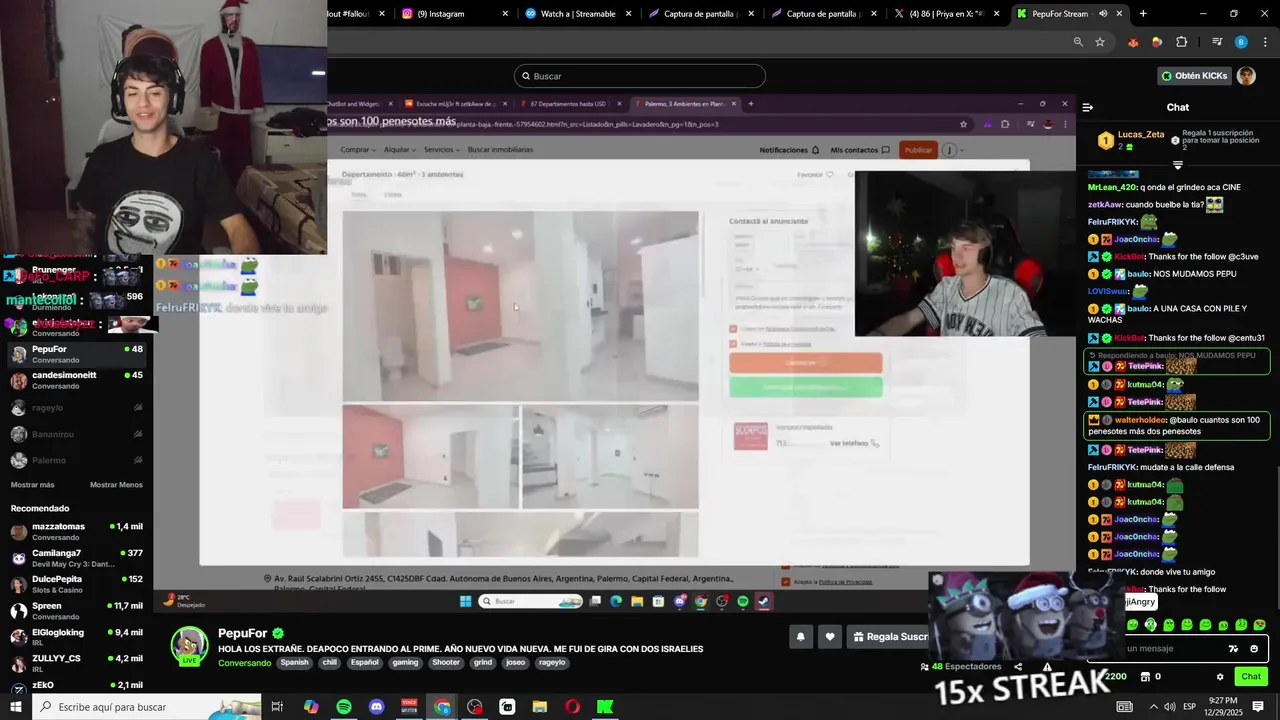
Task: Open offline channel Palermo in sidebar
Action: (x=77, y=460)
